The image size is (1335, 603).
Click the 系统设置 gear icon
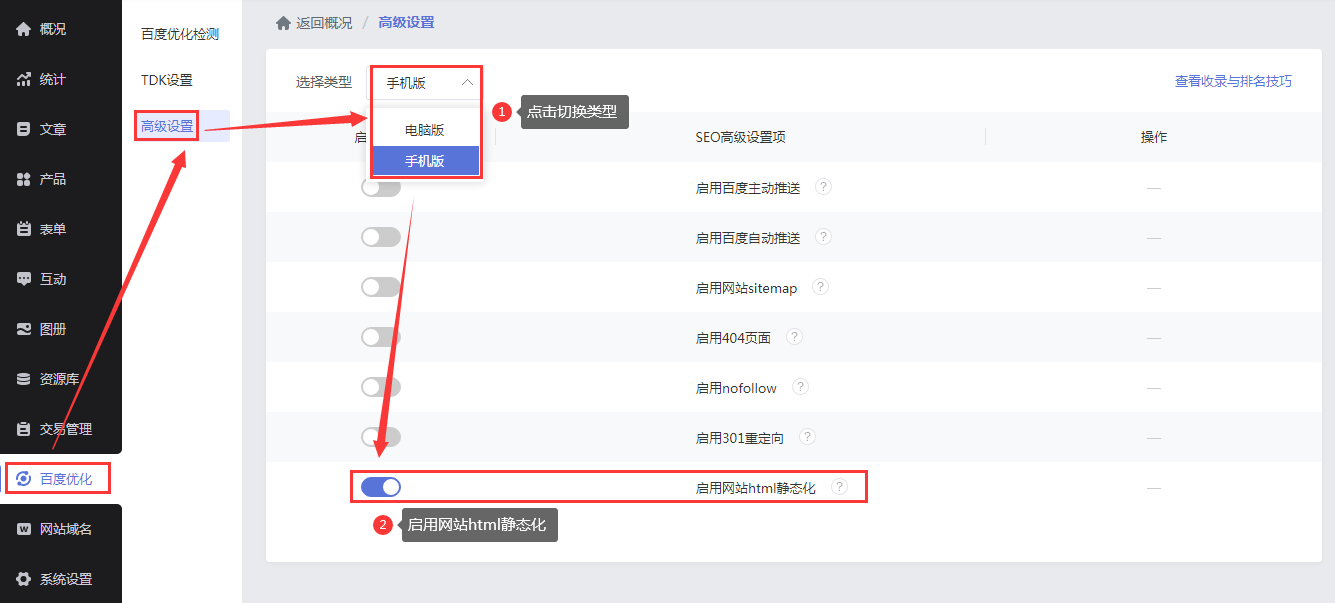pyautogui.click(x=24, y=579)
